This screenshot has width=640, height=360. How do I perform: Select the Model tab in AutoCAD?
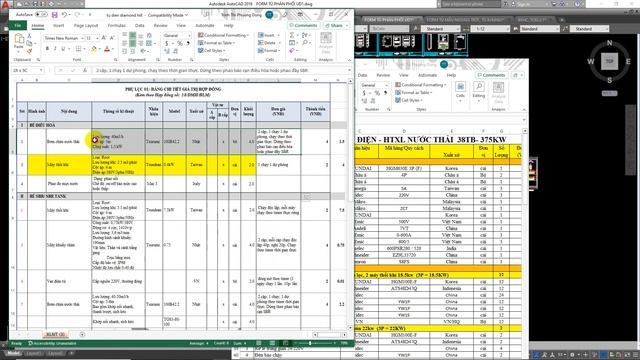[13, 353]
